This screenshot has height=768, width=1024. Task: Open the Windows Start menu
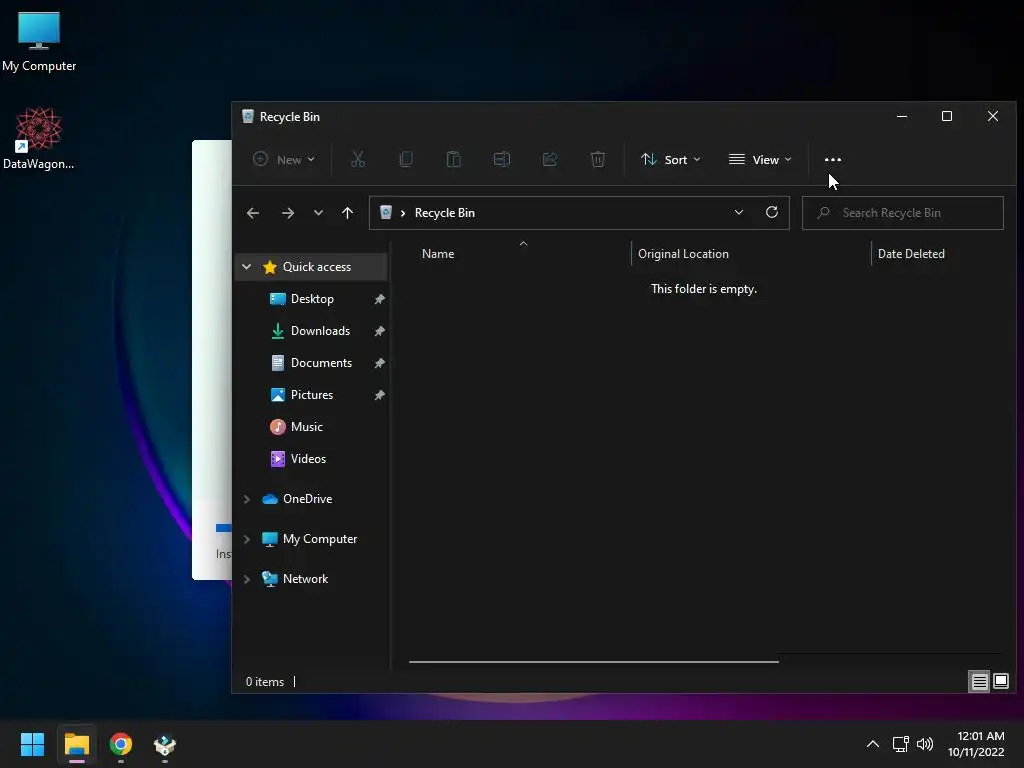coord(32,744)
